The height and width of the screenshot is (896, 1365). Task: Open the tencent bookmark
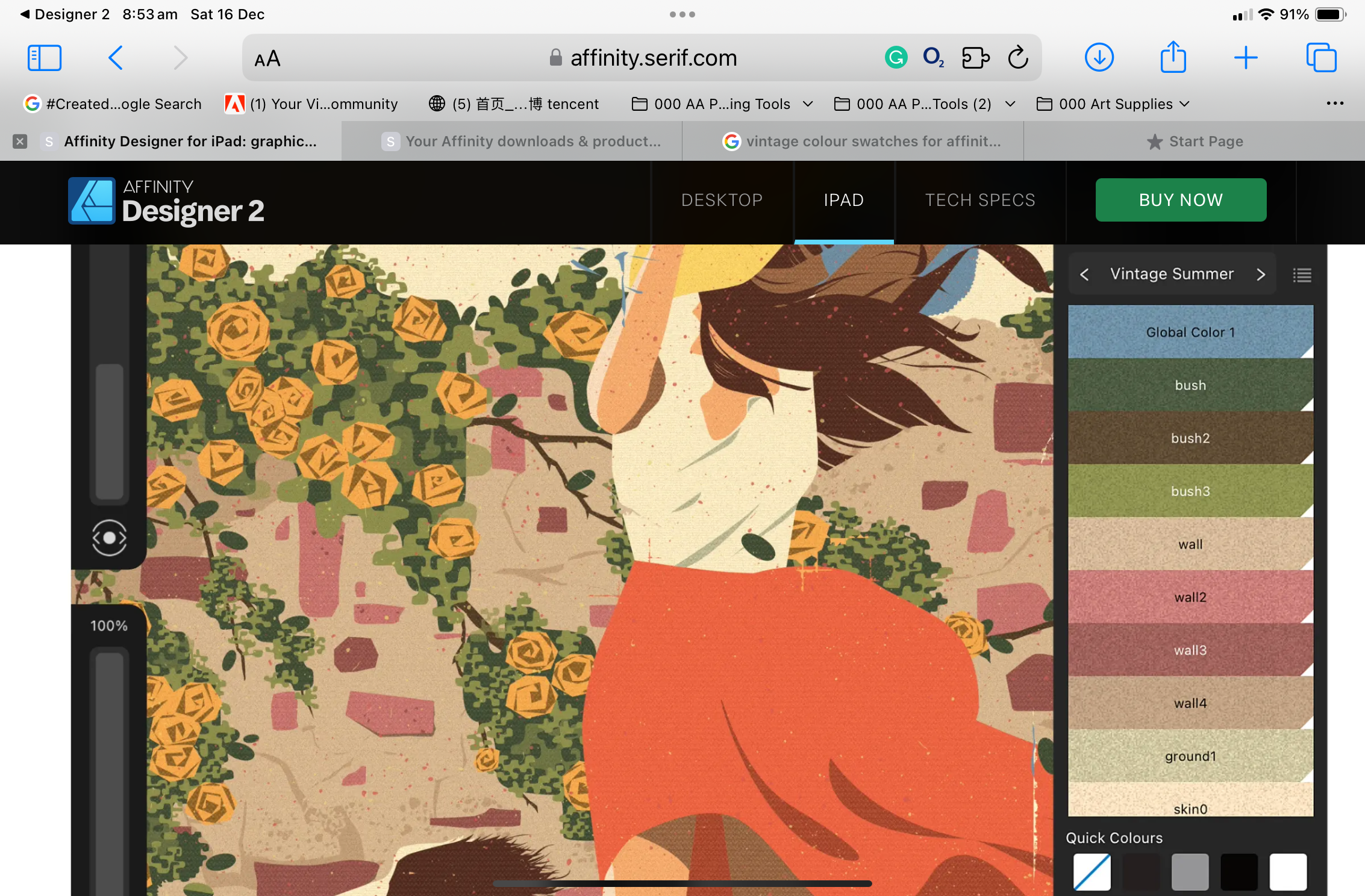[514, 104]
